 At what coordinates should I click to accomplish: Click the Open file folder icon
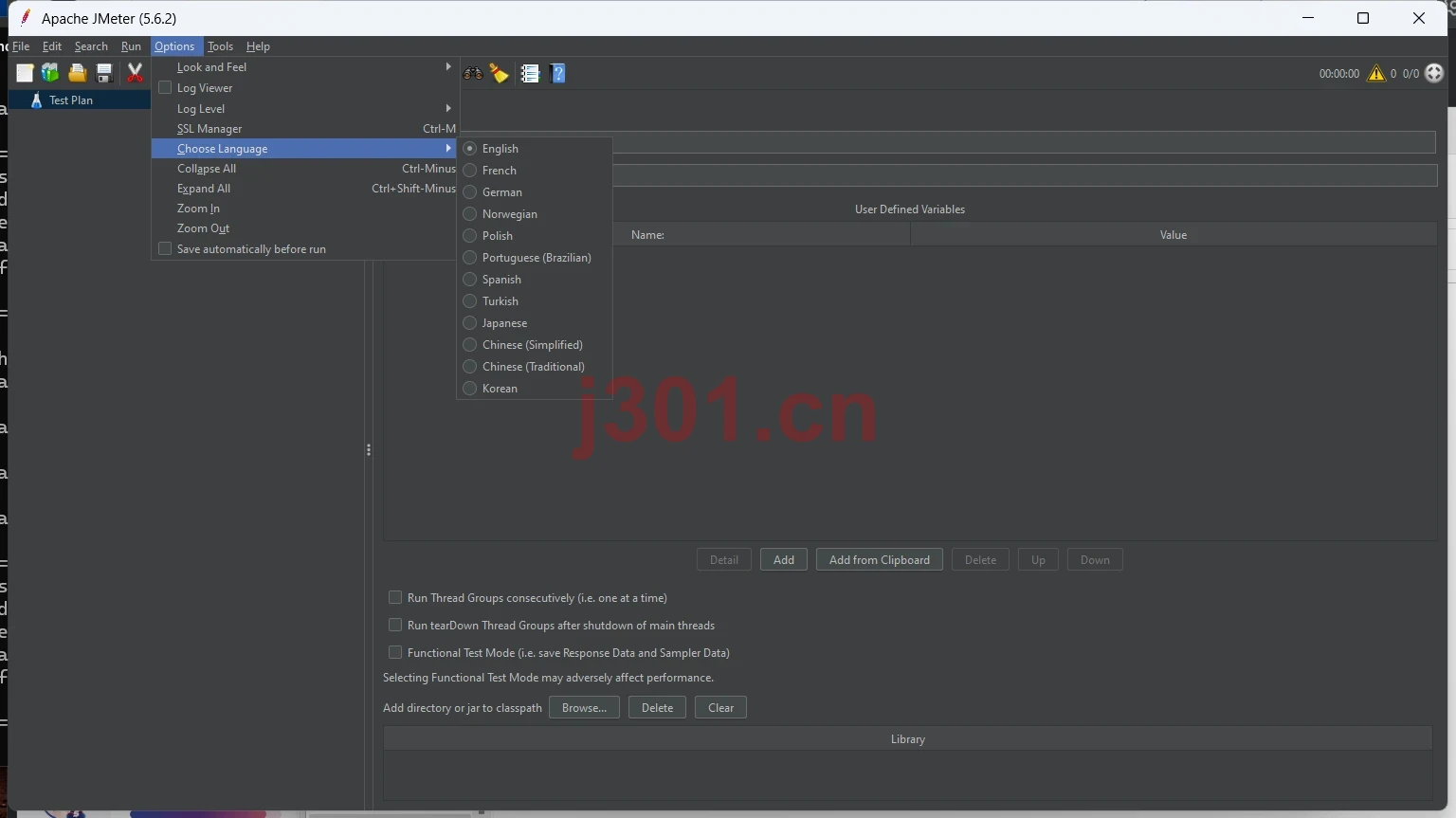78,73
